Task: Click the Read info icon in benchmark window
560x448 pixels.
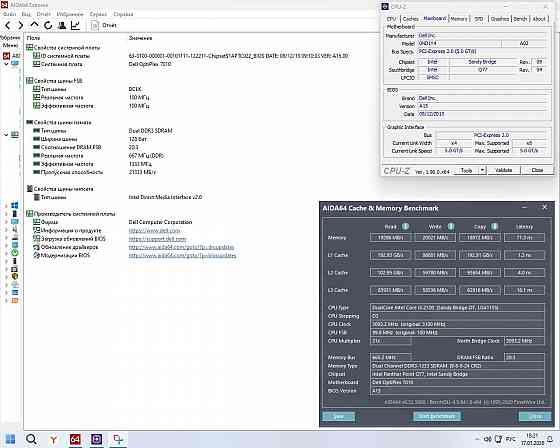Action: click(405, 226)
